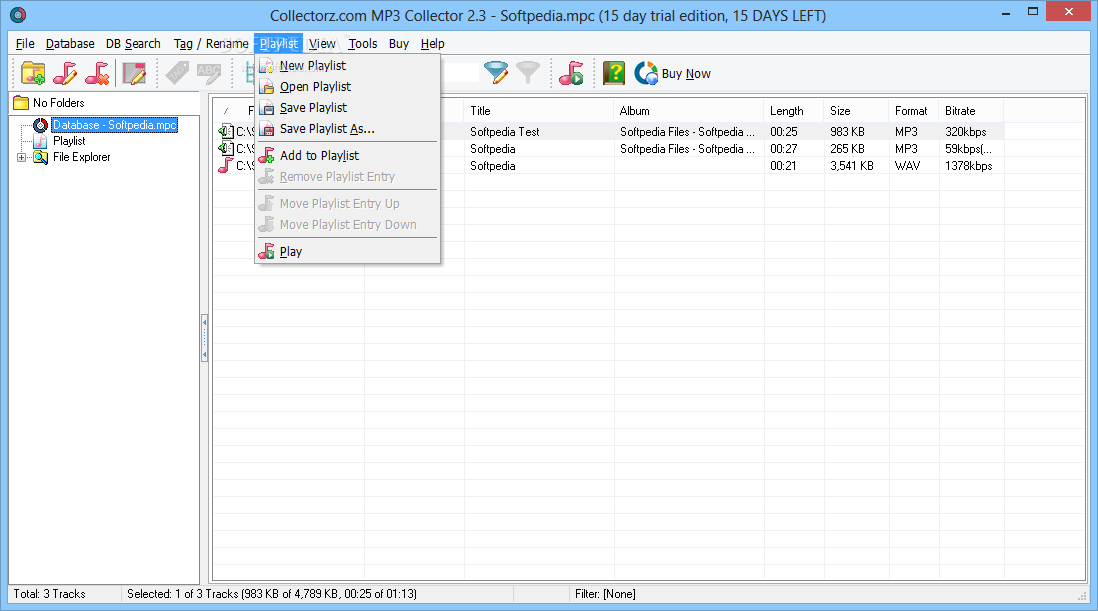The image size is (1098, 611).
Task: Sort by the Bitrate column header
Action: point(971,111)
